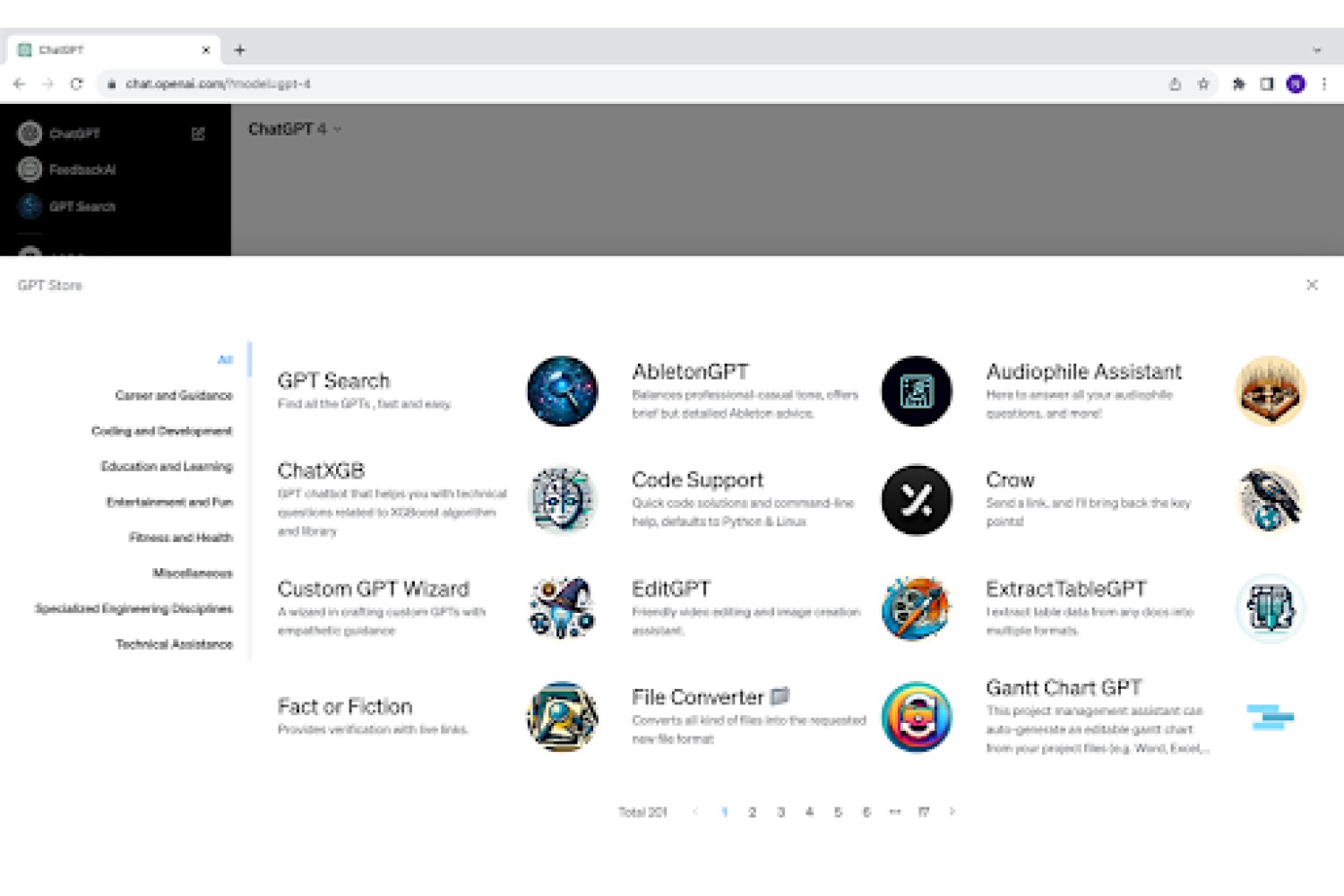Click the Custom GPT Wizard title
Viewport: 1344px width, 896px height.
point(373,589)
